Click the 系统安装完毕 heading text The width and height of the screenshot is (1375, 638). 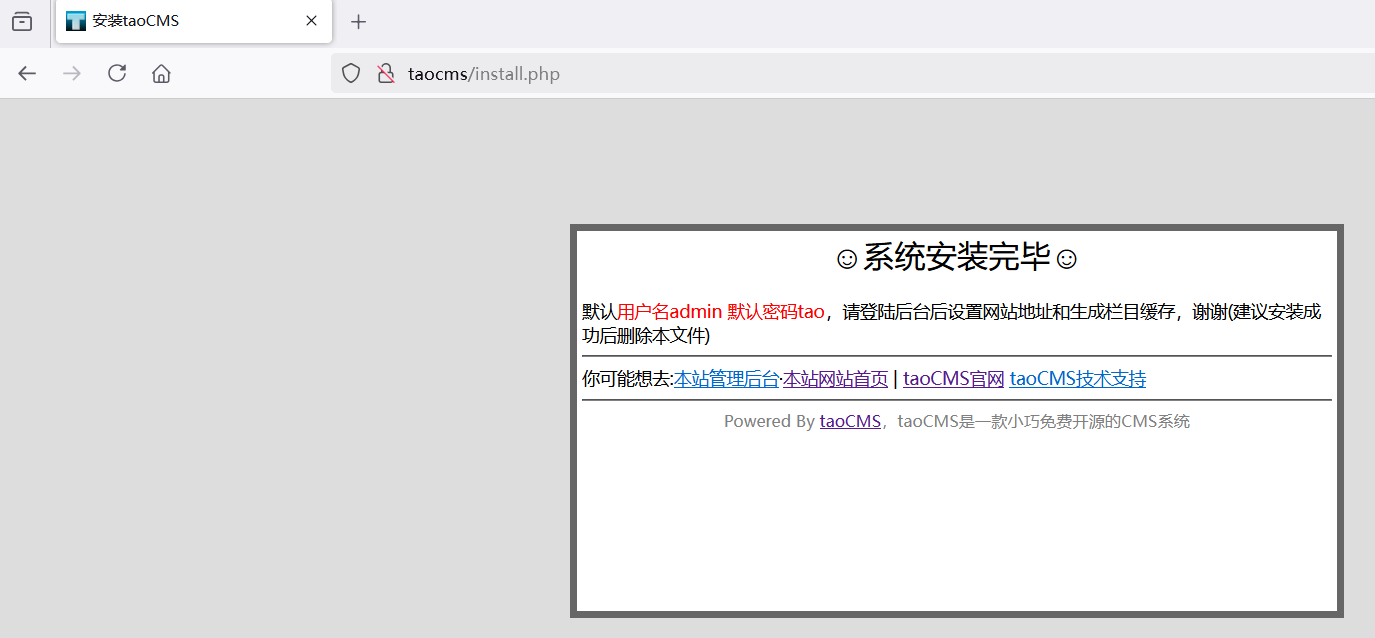pyautogui.click(x=957, y=258)
